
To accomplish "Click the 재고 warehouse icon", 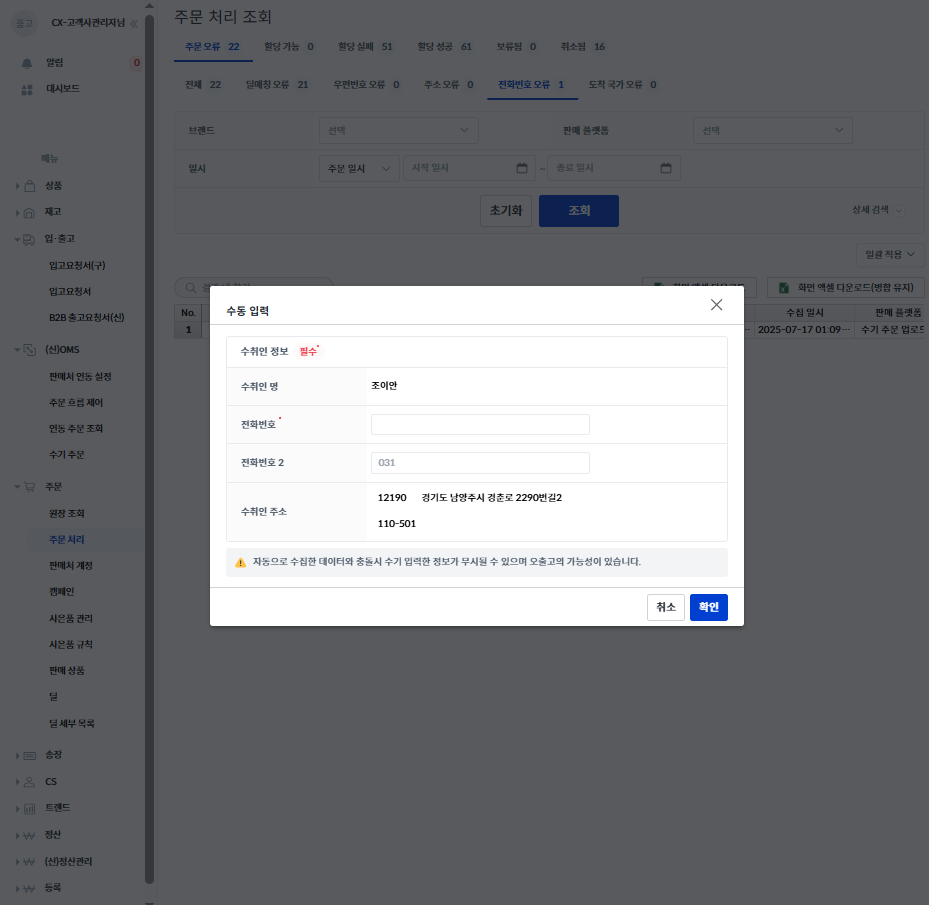I will (29, 212).
